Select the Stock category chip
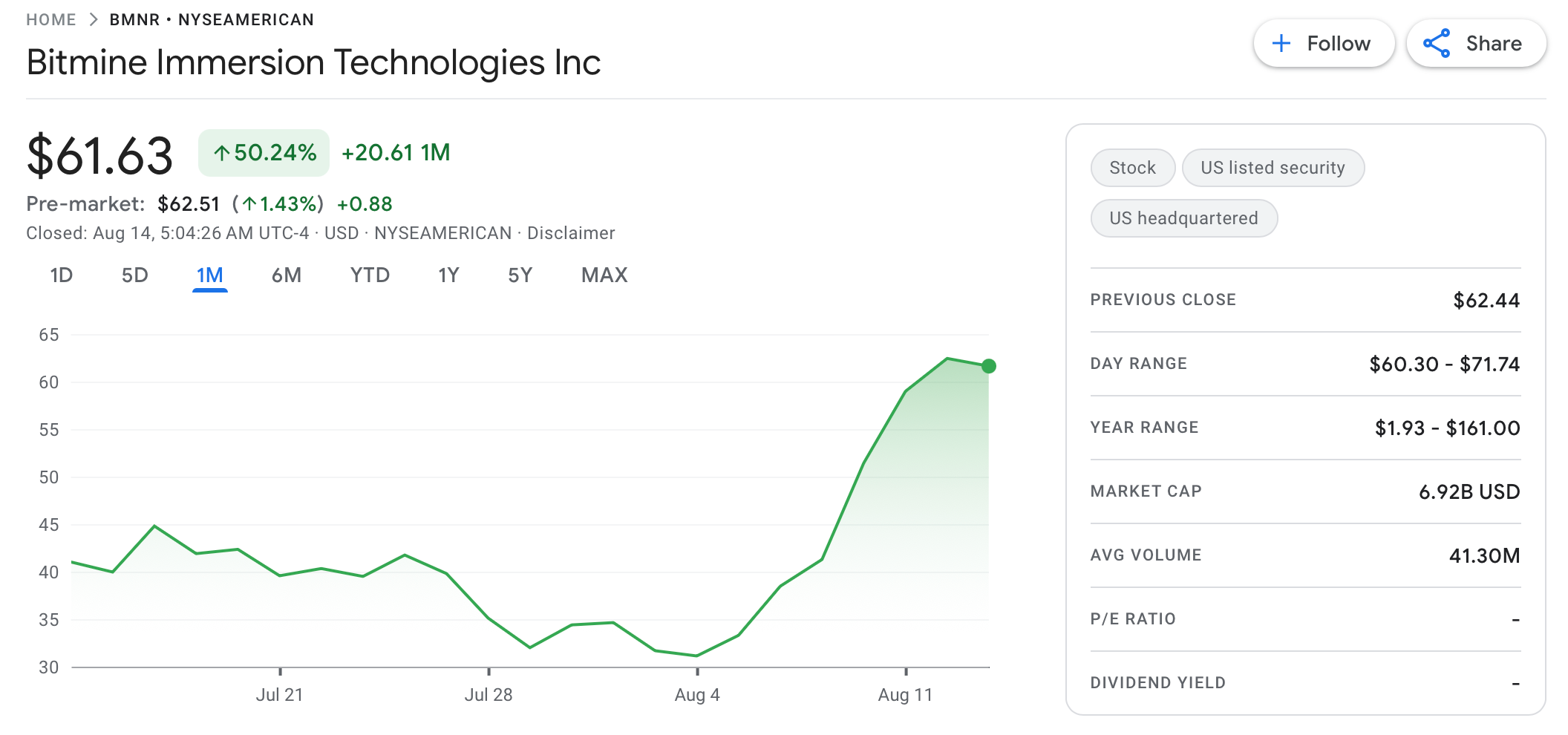The image size is (1568, 735). [1132, 168]
